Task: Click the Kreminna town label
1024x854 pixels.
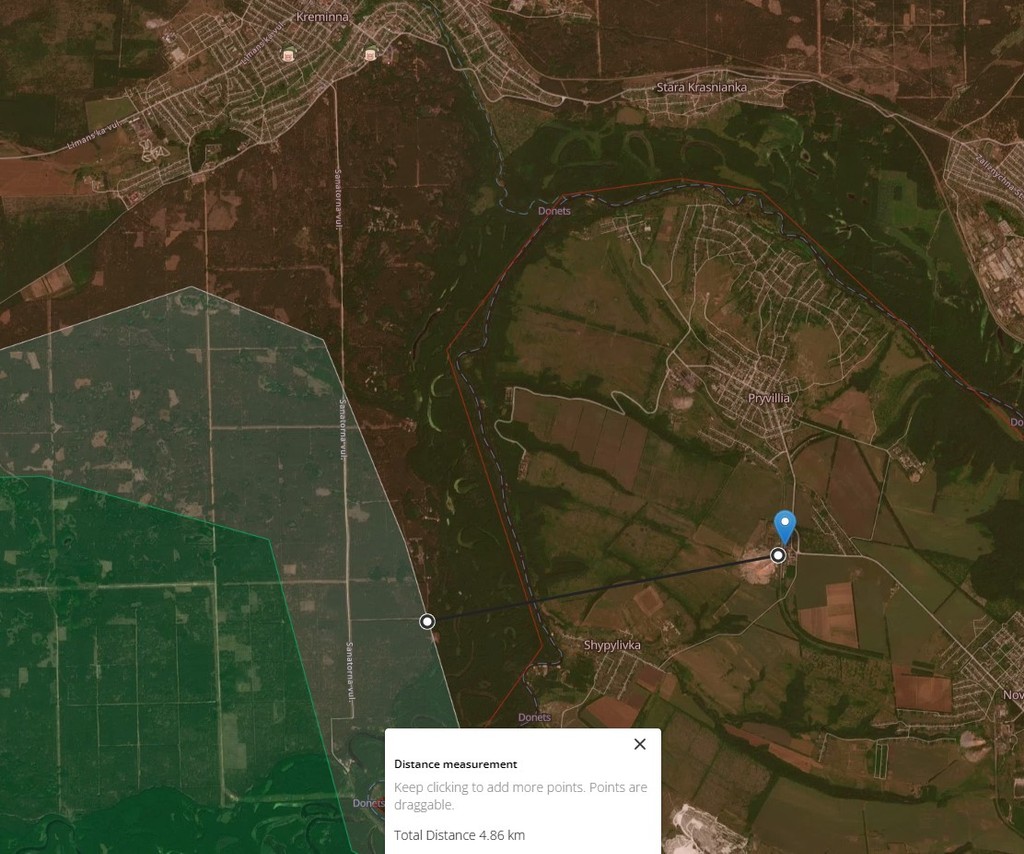Action: click(323, 17)
